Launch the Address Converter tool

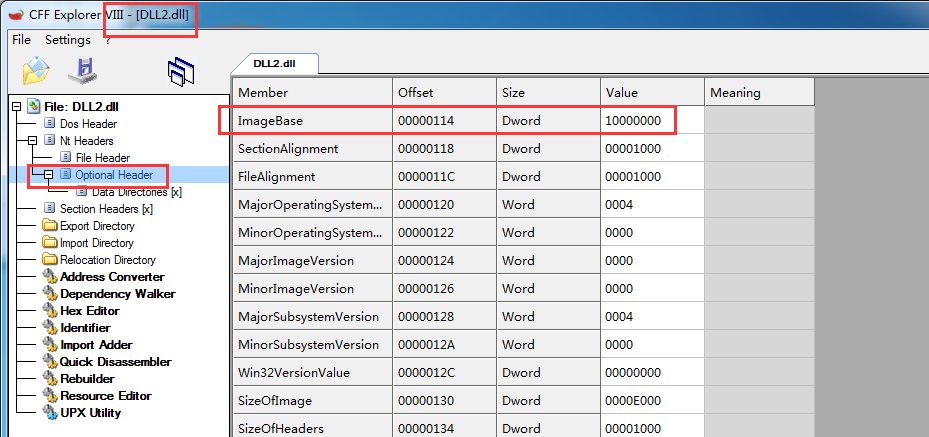pos(113,277)
